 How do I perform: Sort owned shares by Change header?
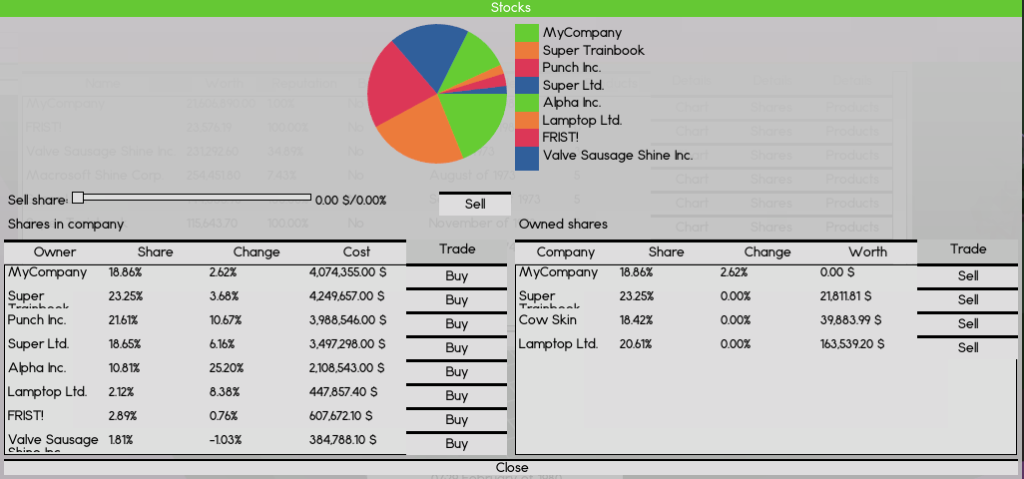767,252
